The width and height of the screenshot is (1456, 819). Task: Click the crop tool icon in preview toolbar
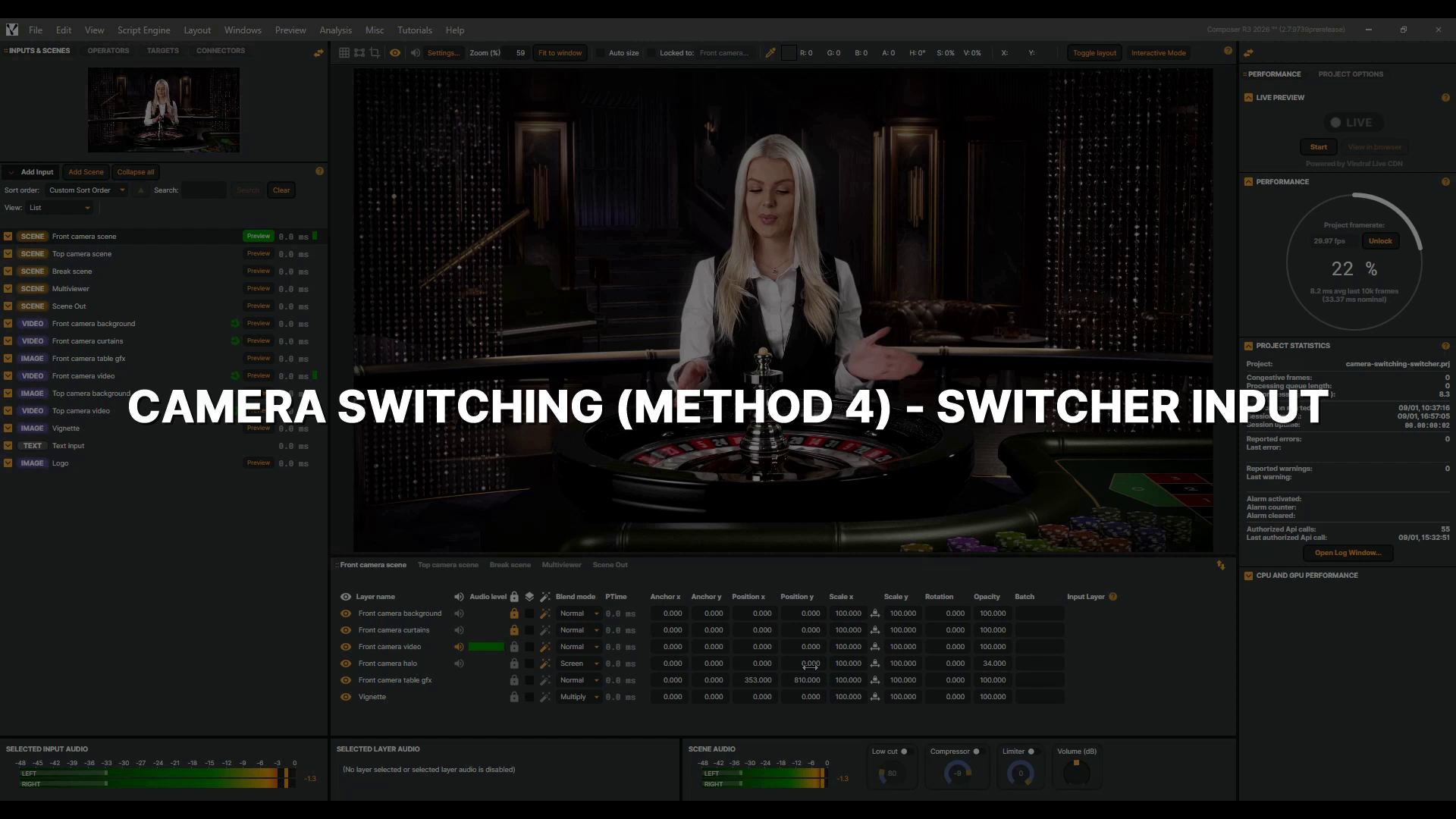coord(375,53)
